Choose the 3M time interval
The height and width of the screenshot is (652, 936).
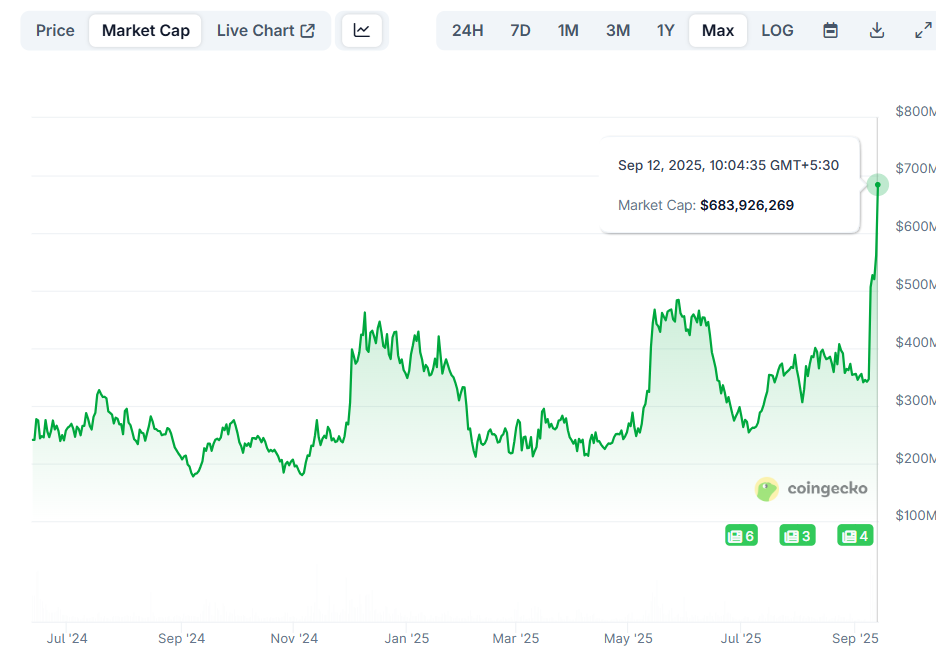coord(617,30)
